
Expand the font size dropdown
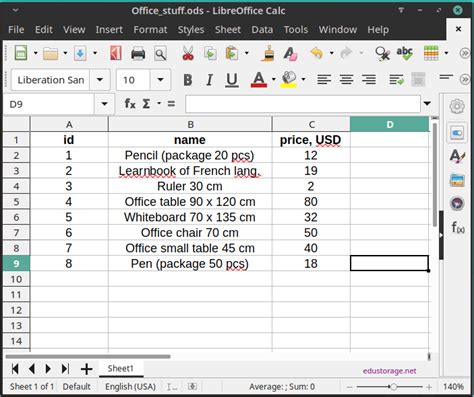(x=160, y=80)
